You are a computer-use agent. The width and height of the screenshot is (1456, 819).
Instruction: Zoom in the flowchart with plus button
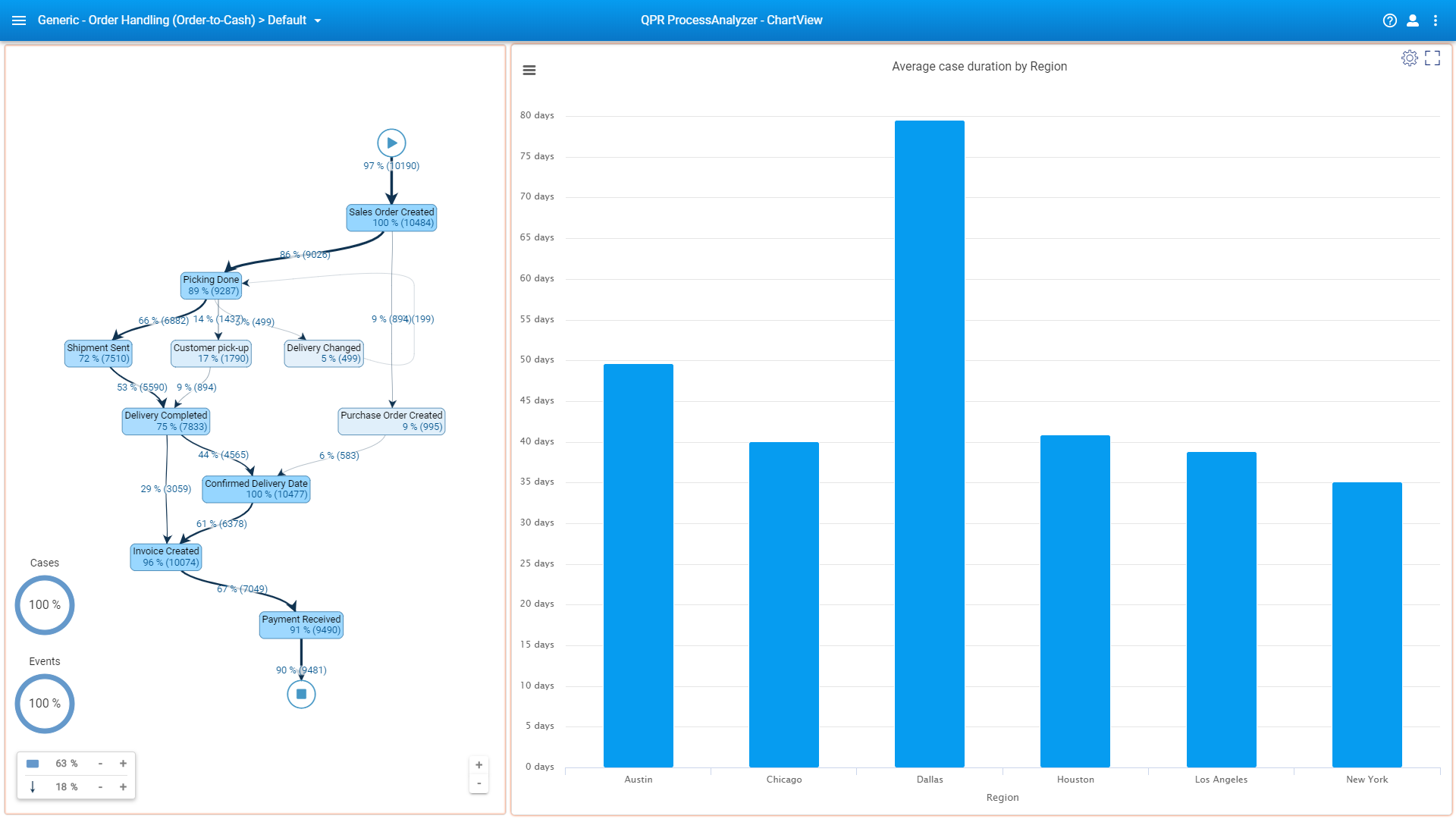(x=479, y=765)
